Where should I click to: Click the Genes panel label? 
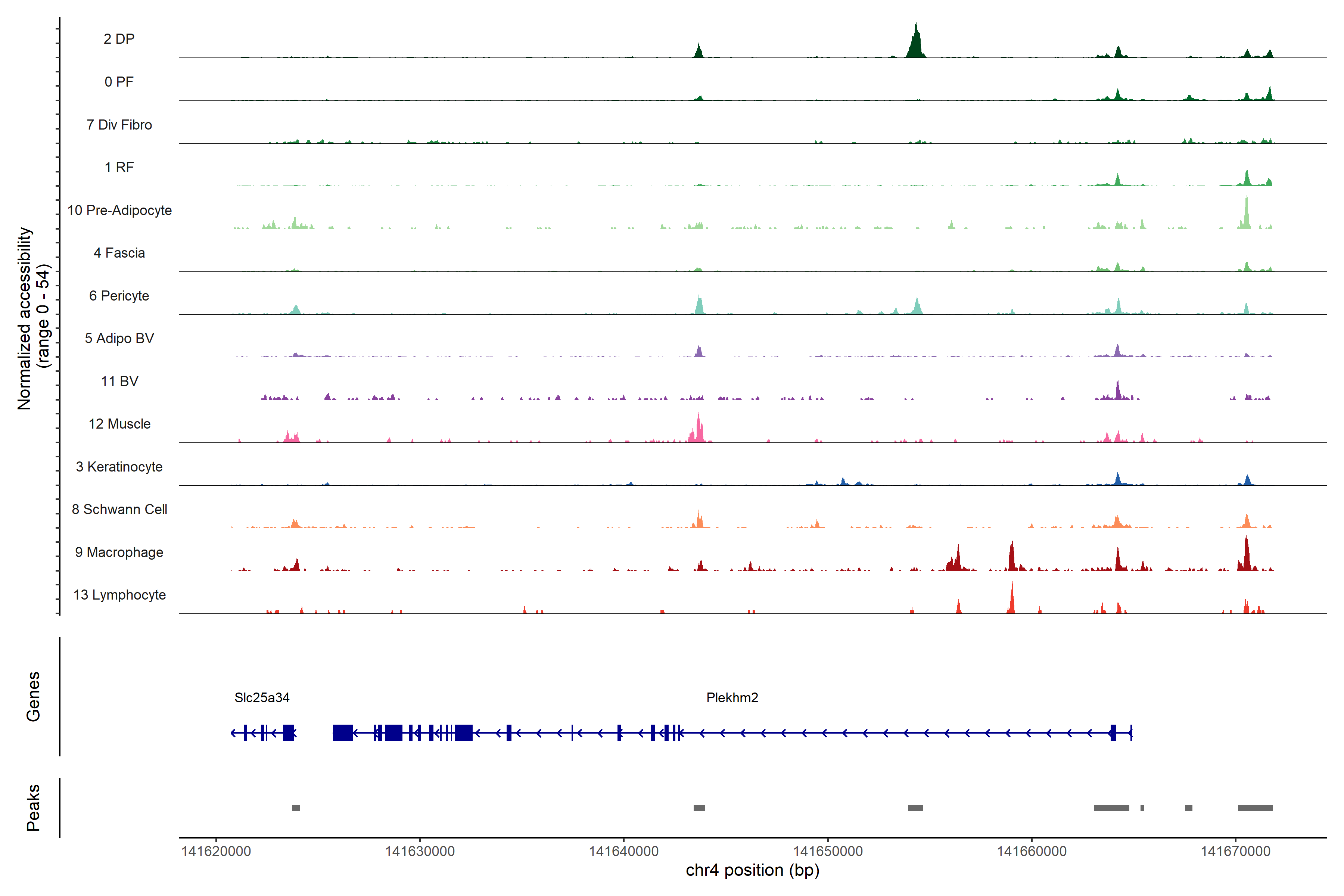point(33,696)
